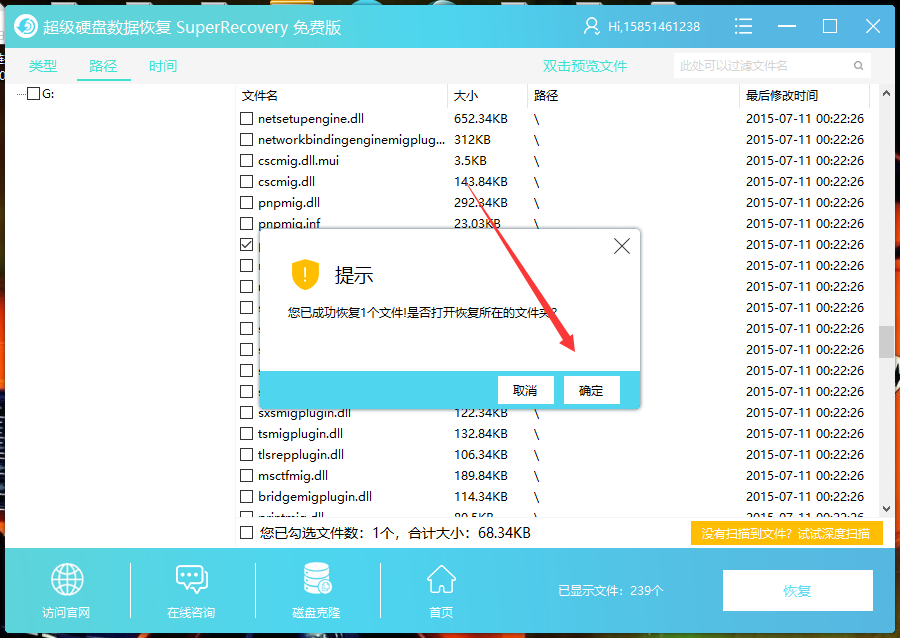The image size is (900, 638).
Task: Switch to the 路径 tab
Action: click(x=103, y=66)
